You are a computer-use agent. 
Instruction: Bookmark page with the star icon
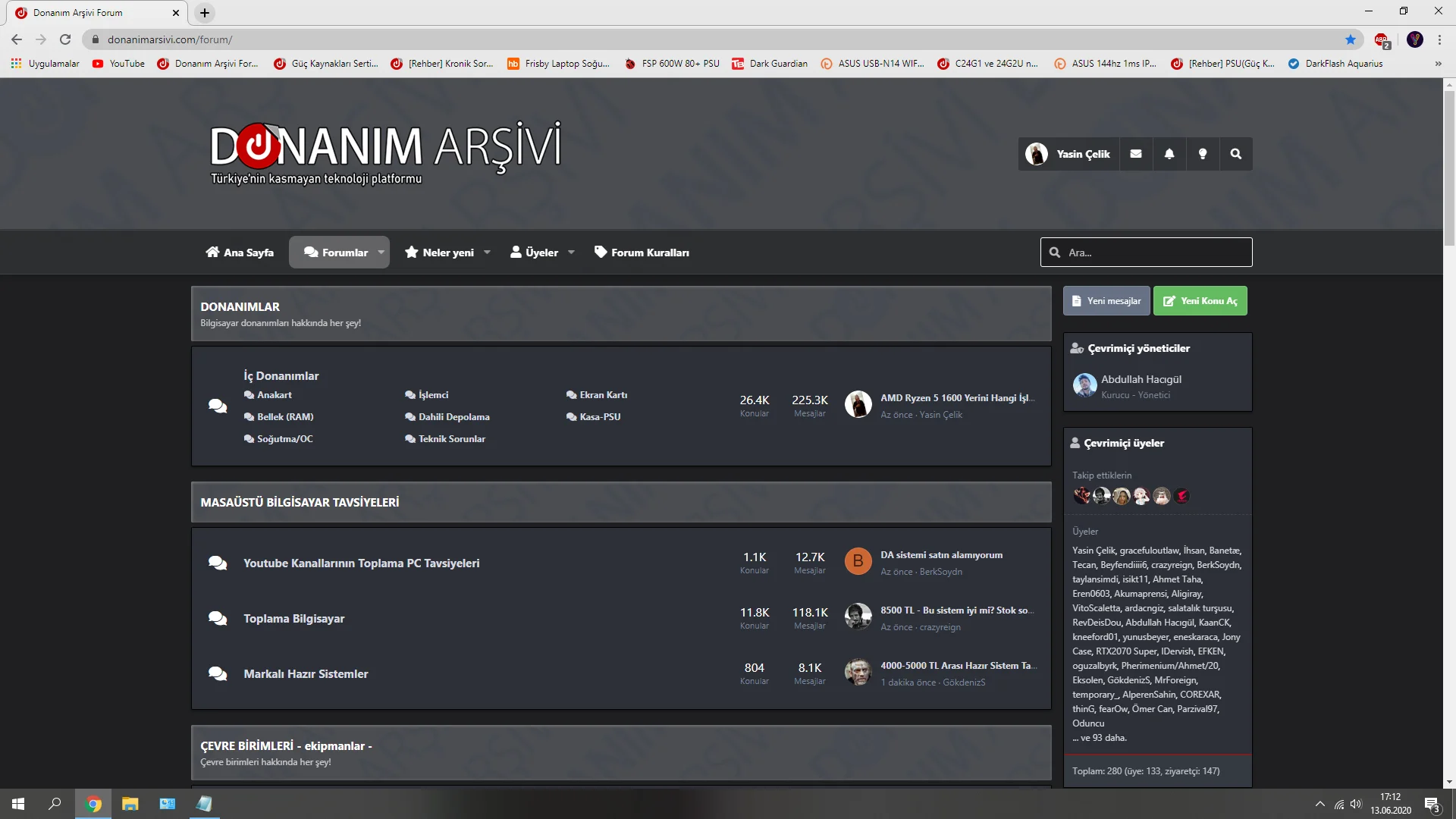tap(1350, 39)
